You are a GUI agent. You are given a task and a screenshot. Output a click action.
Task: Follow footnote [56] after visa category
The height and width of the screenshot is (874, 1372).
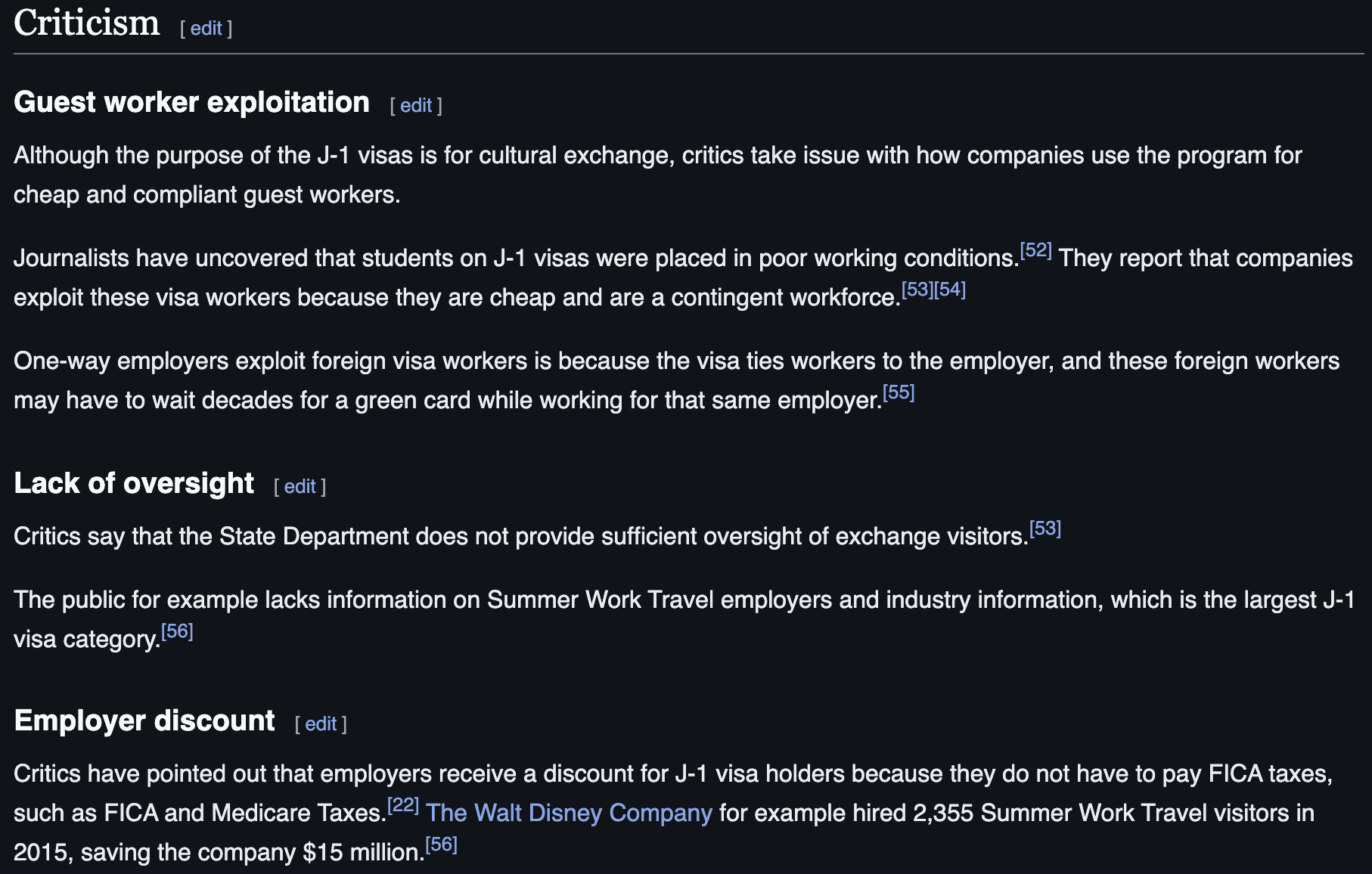click(177, 631)
